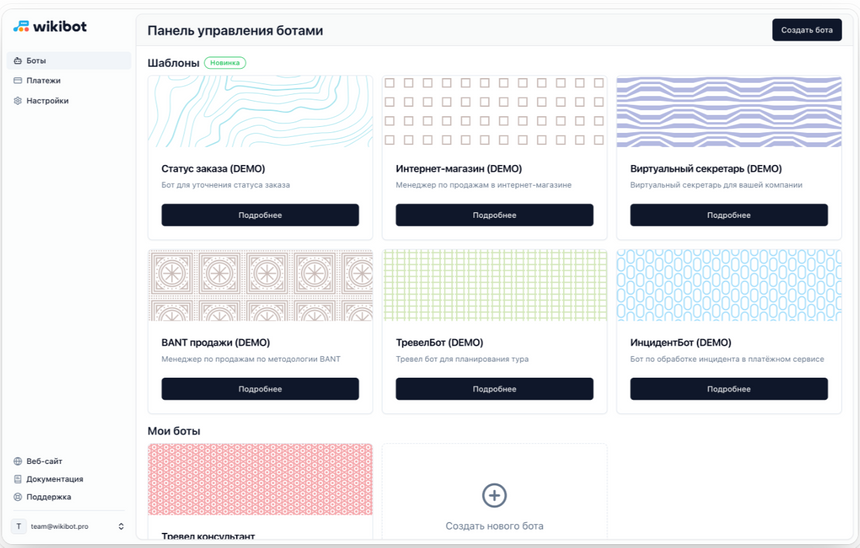Click Подробнее under Статус заказа (DEMO)
860x548 pixels.
260,215
